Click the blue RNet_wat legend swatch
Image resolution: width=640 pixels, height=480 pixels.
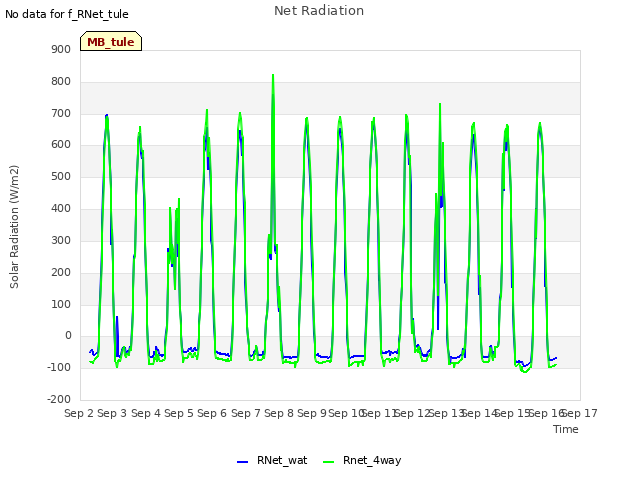click(x=242, y=462)
